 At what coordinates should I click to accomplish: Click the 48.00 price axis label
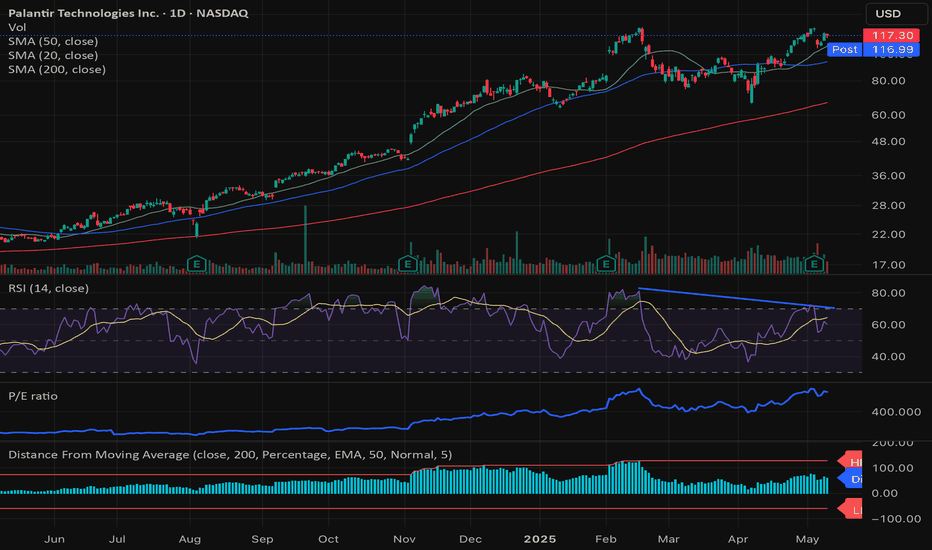coord(888,142)
